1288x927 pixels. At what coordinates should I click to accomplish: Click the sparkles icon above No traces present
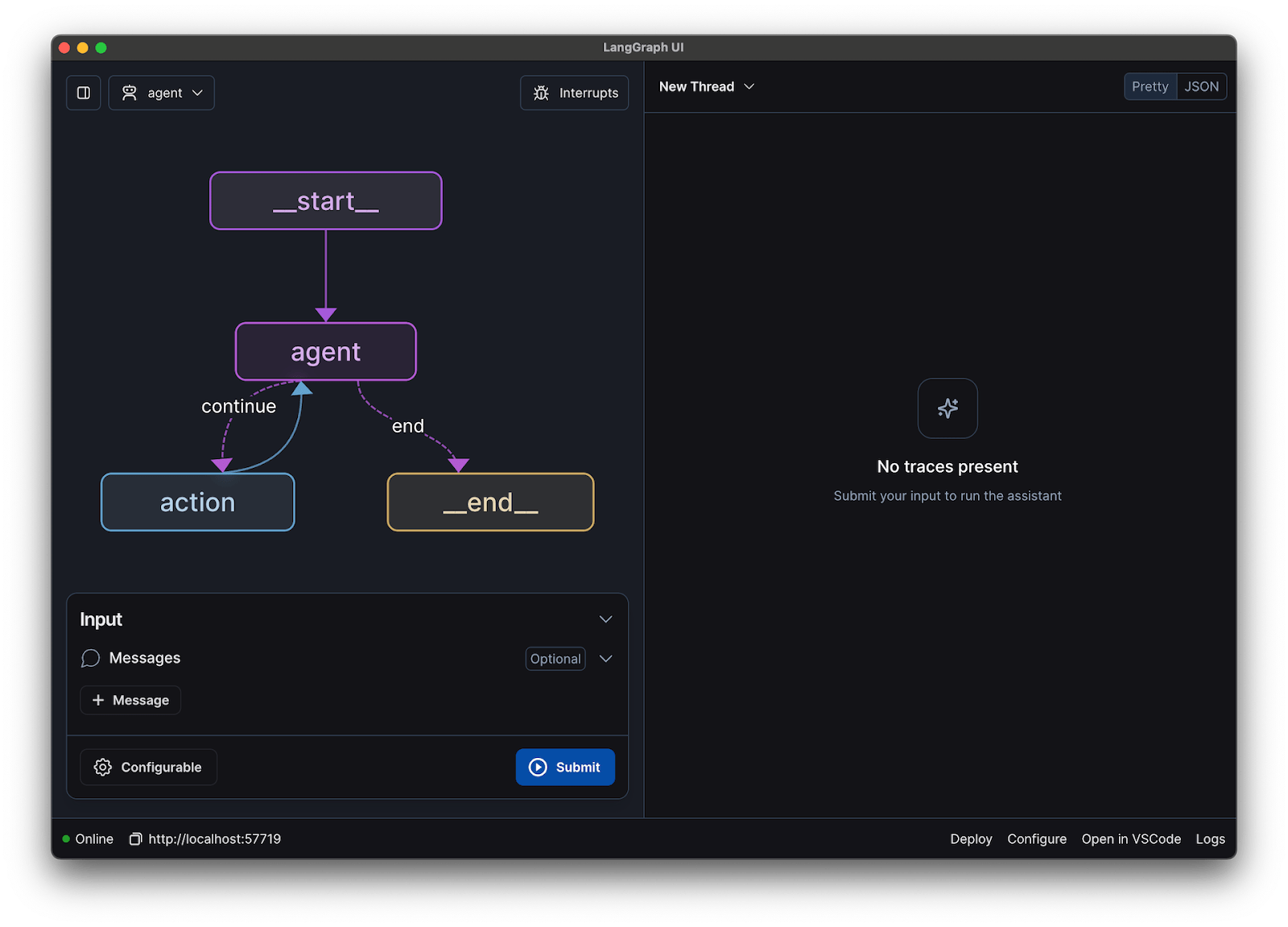[947, 408]
